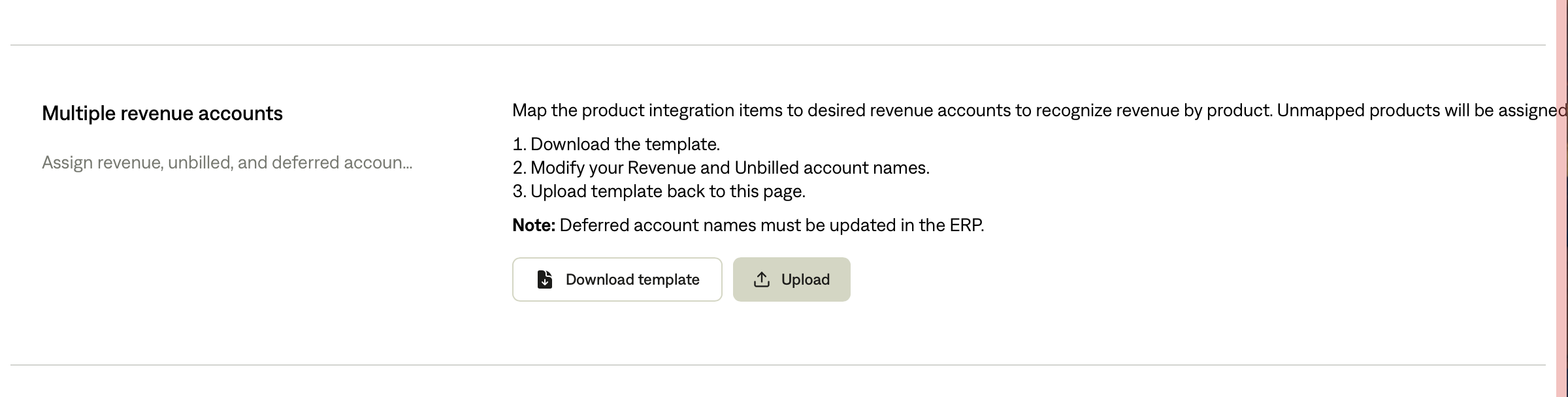1568x397 pixels.
Task: Click the 'Download the template.' step text
Action: pos(625,144)
